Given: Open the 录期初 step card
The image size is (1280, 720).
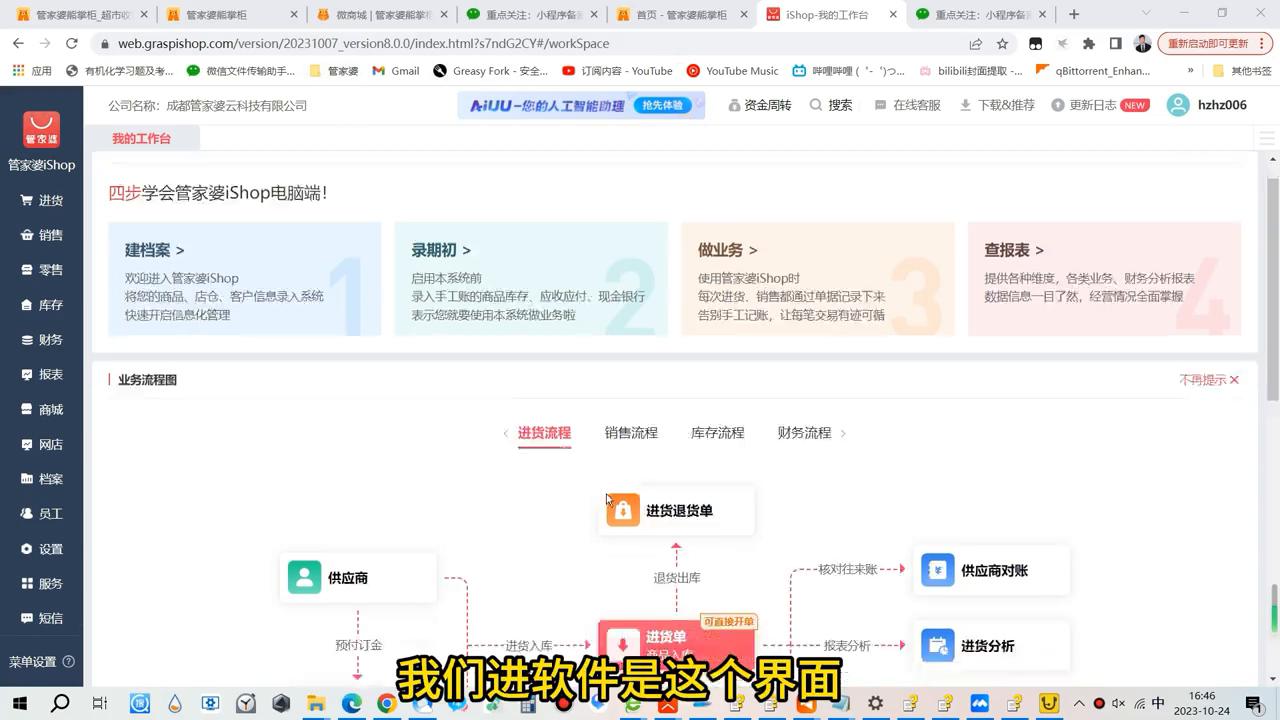Looking at the screenshot, I should [531, 279].
